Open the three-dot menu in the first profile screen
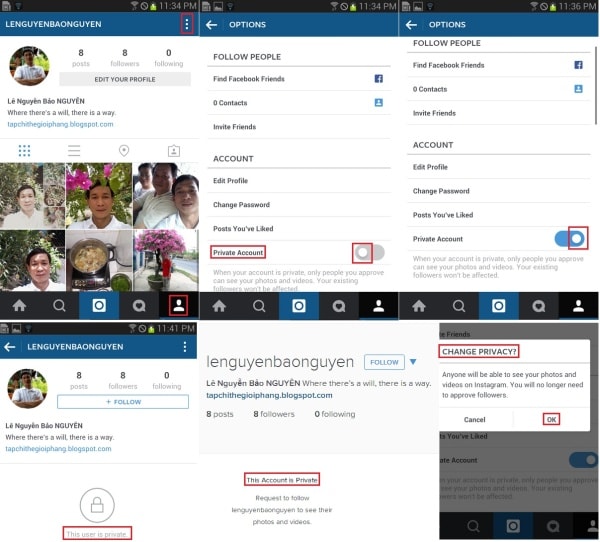Image resolution: width=600 pixels, height=542 pixels. click(x=187, y=24)
